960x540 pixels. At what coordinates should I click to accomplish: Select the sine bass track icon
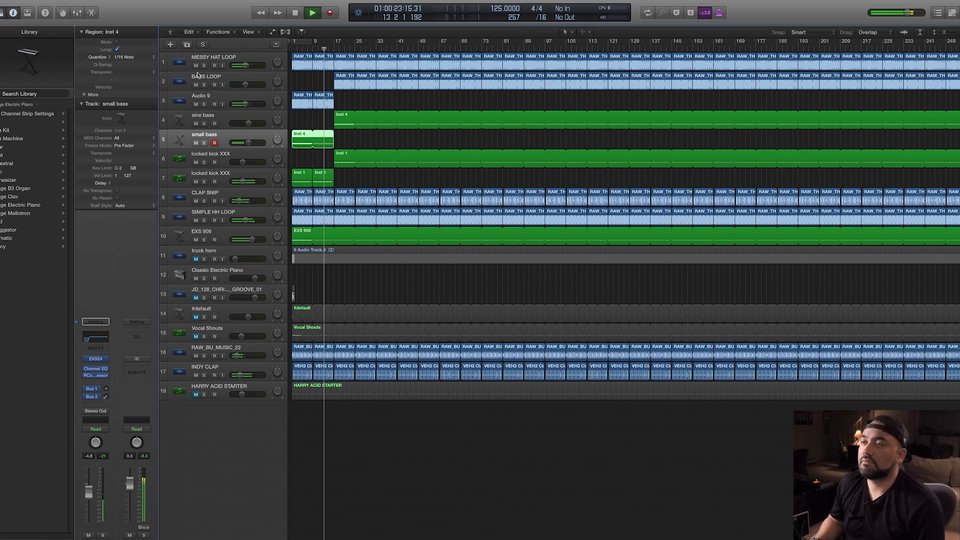coord(179,120)
